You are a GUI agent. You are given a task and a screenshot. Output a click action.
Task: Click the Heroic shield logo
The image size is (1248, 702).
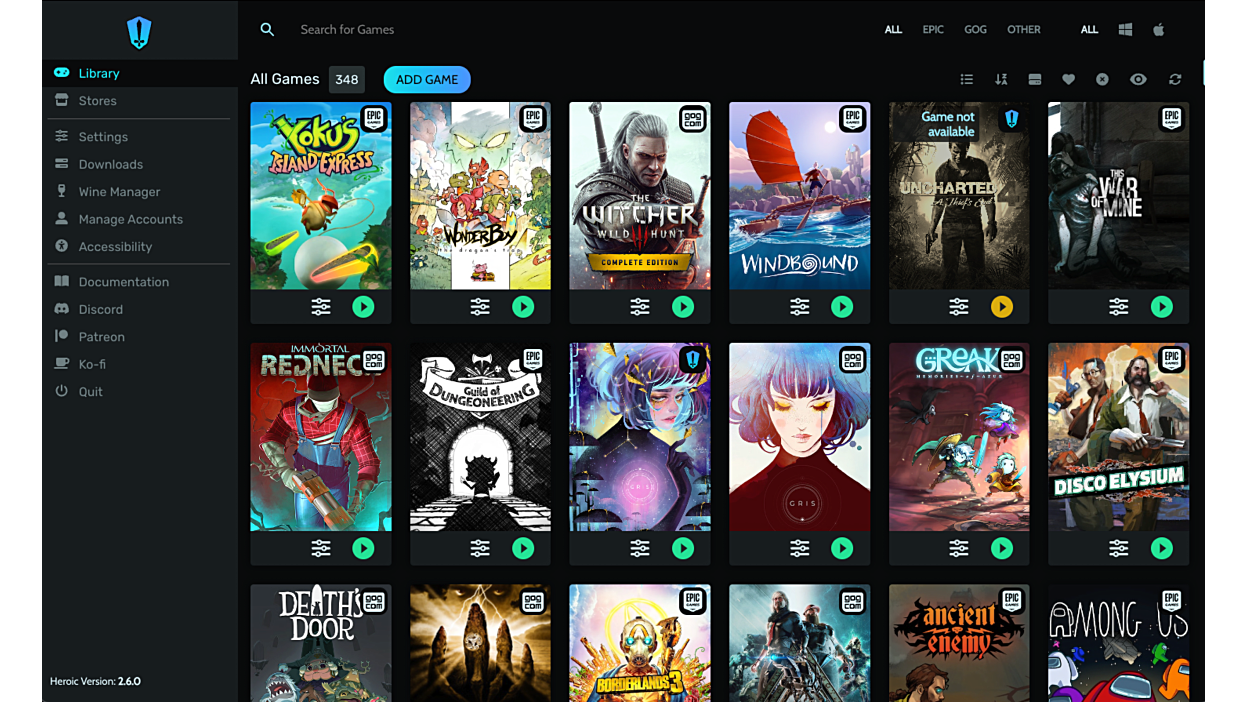coord(139,31)
